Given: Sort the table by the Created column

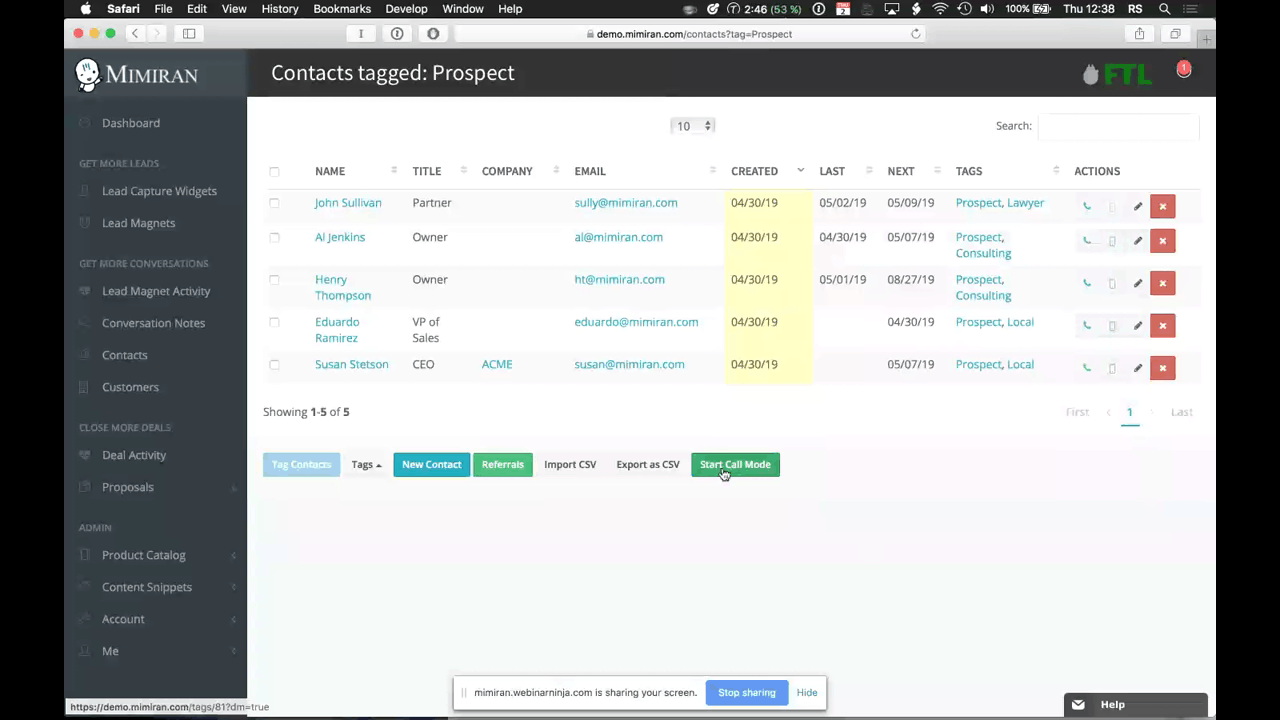Looking at the screenshot, I should [x=767, y=171].
